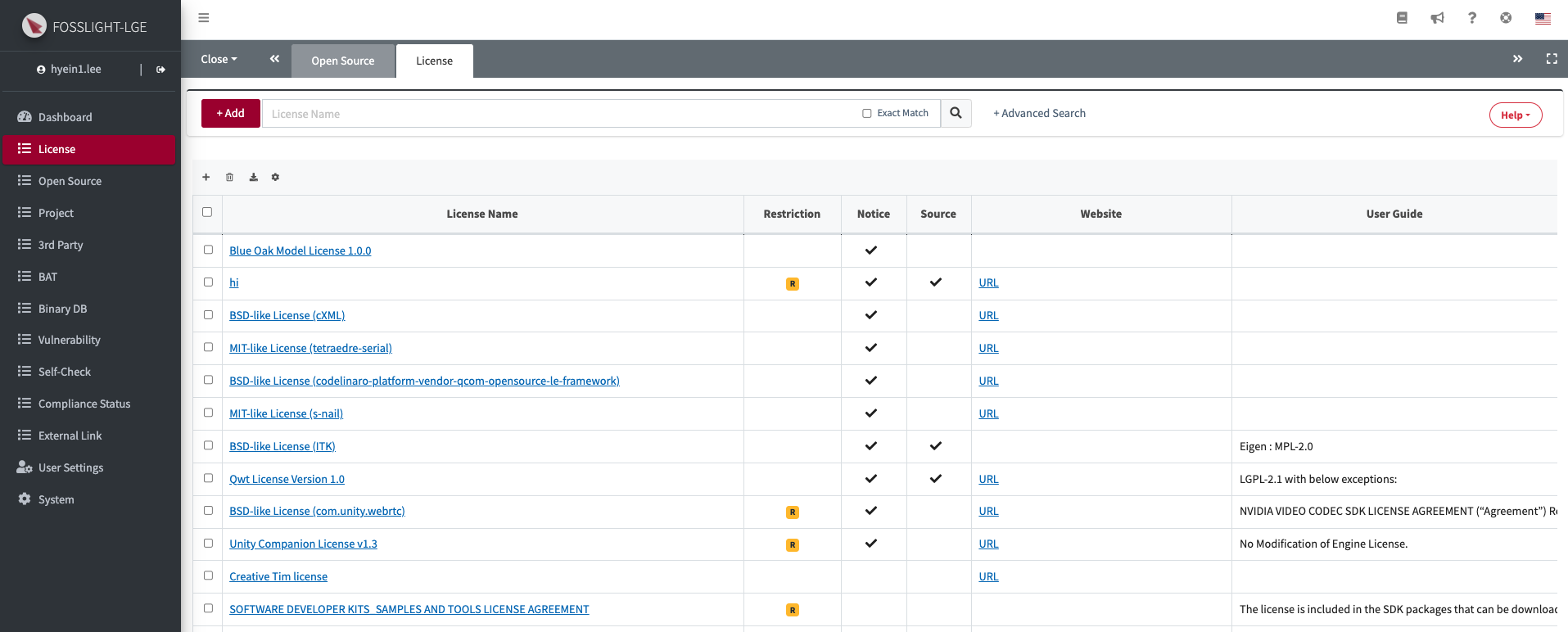Open Unity Companion License v1.3 link
This screenshot has width=1568, height=632.
(303, 544)
